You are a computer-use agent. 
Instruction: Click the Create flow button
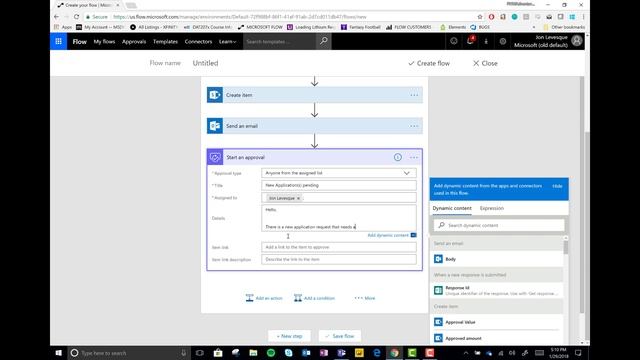click(x=429, y=63)
